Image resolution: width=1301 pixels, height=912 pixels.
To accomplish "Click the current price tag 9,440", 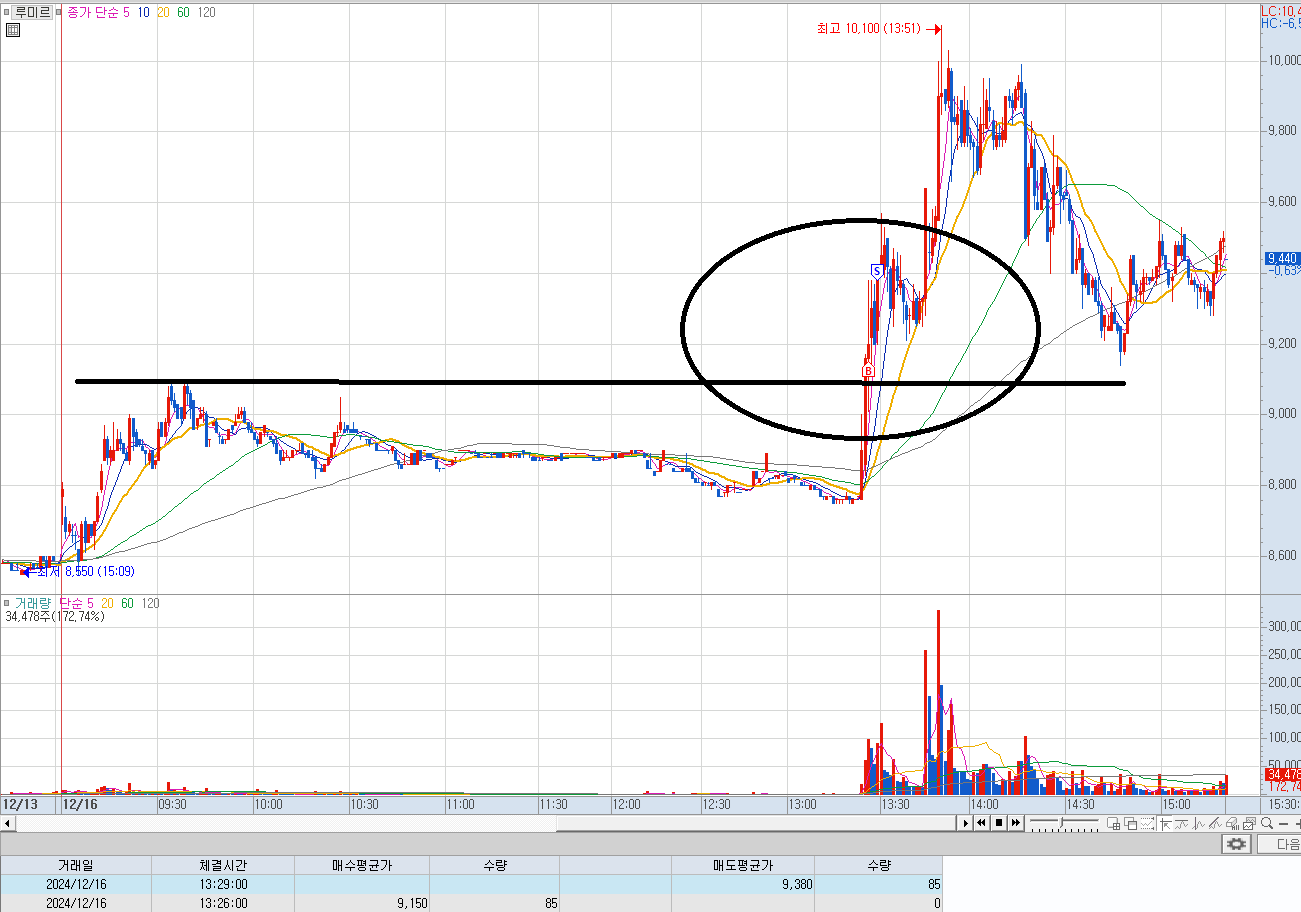I will [x=1282, y=258].
